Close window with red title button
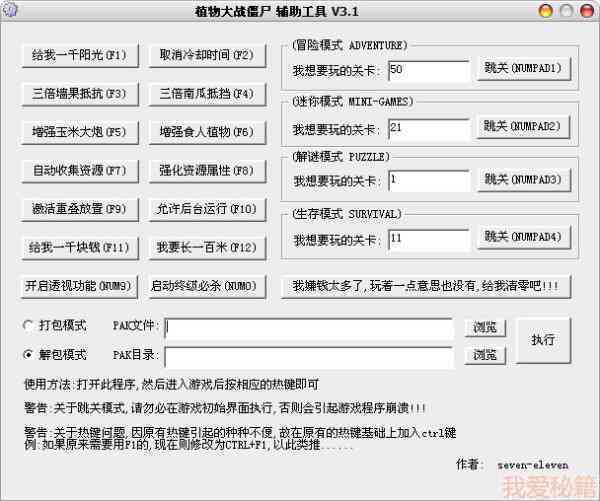Image resolution: width=600 pixels, height=501 pixels. point(587,10)
